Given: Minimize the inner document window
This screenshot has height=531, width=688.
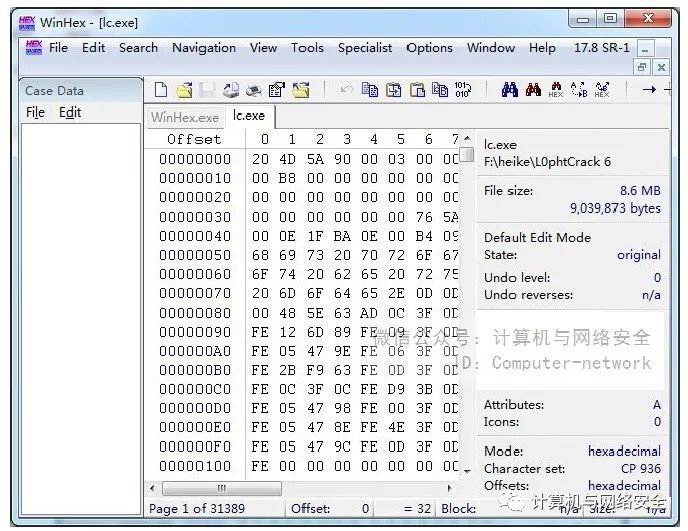Looking at the screenshot, I should point(645,48).
